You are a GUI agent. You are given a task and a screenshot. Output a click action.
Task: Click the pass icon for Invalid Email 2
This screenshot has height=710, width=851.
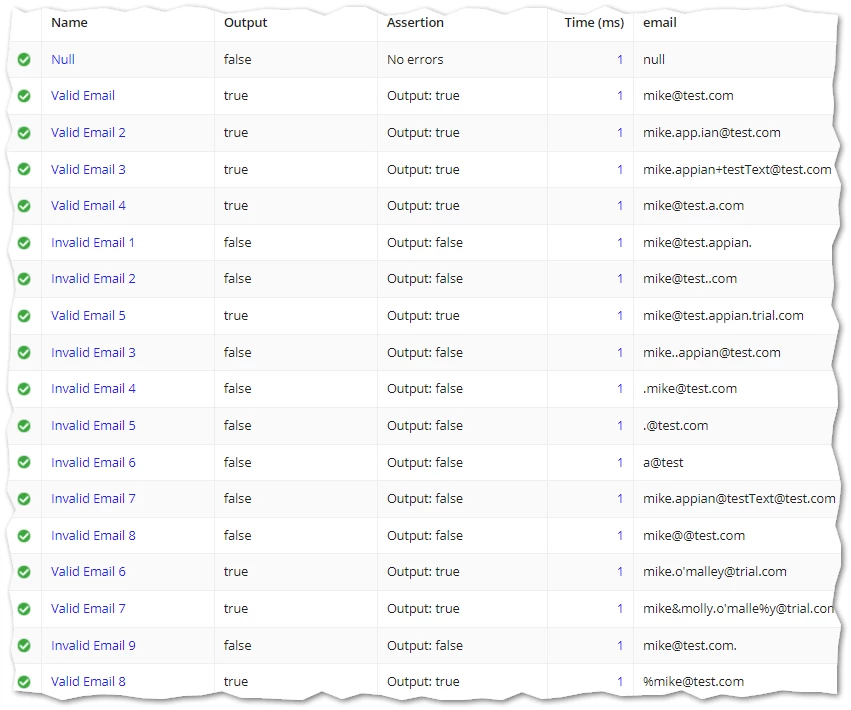point(24,279)
